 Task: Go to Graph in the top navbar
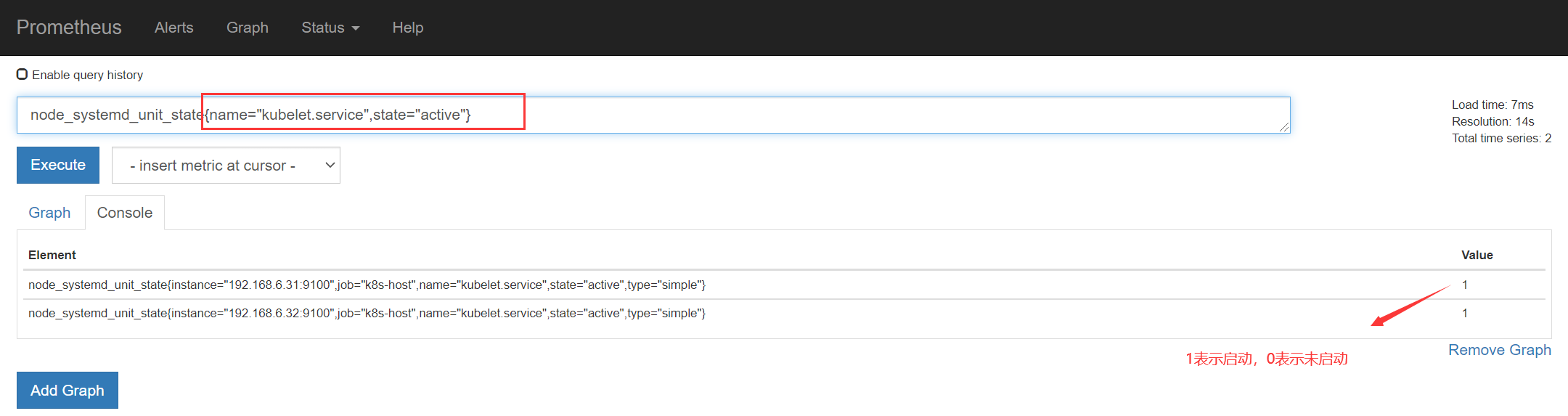[248, 28]
